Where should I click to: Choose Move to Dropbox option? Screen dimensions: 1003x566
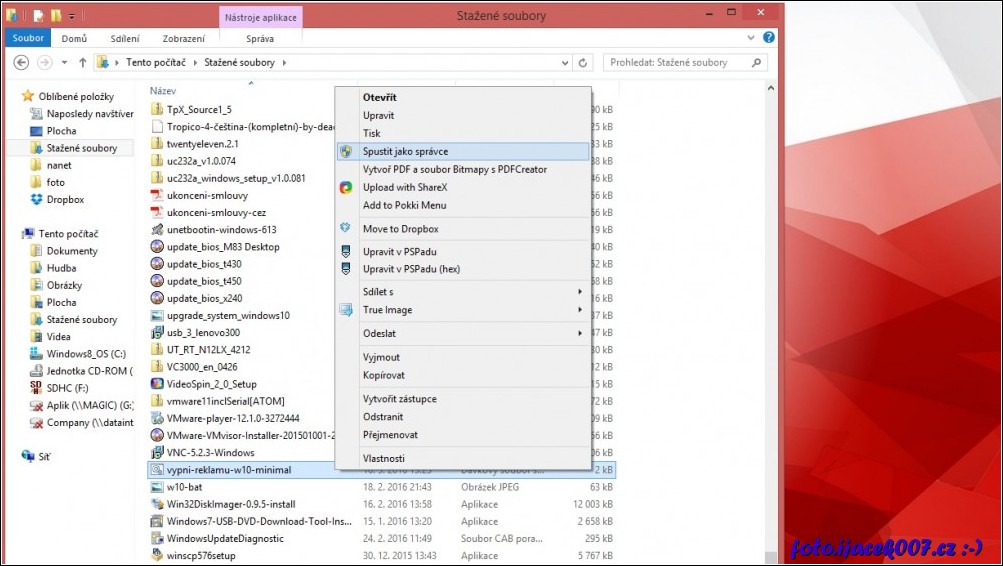(x=400, y=229)
